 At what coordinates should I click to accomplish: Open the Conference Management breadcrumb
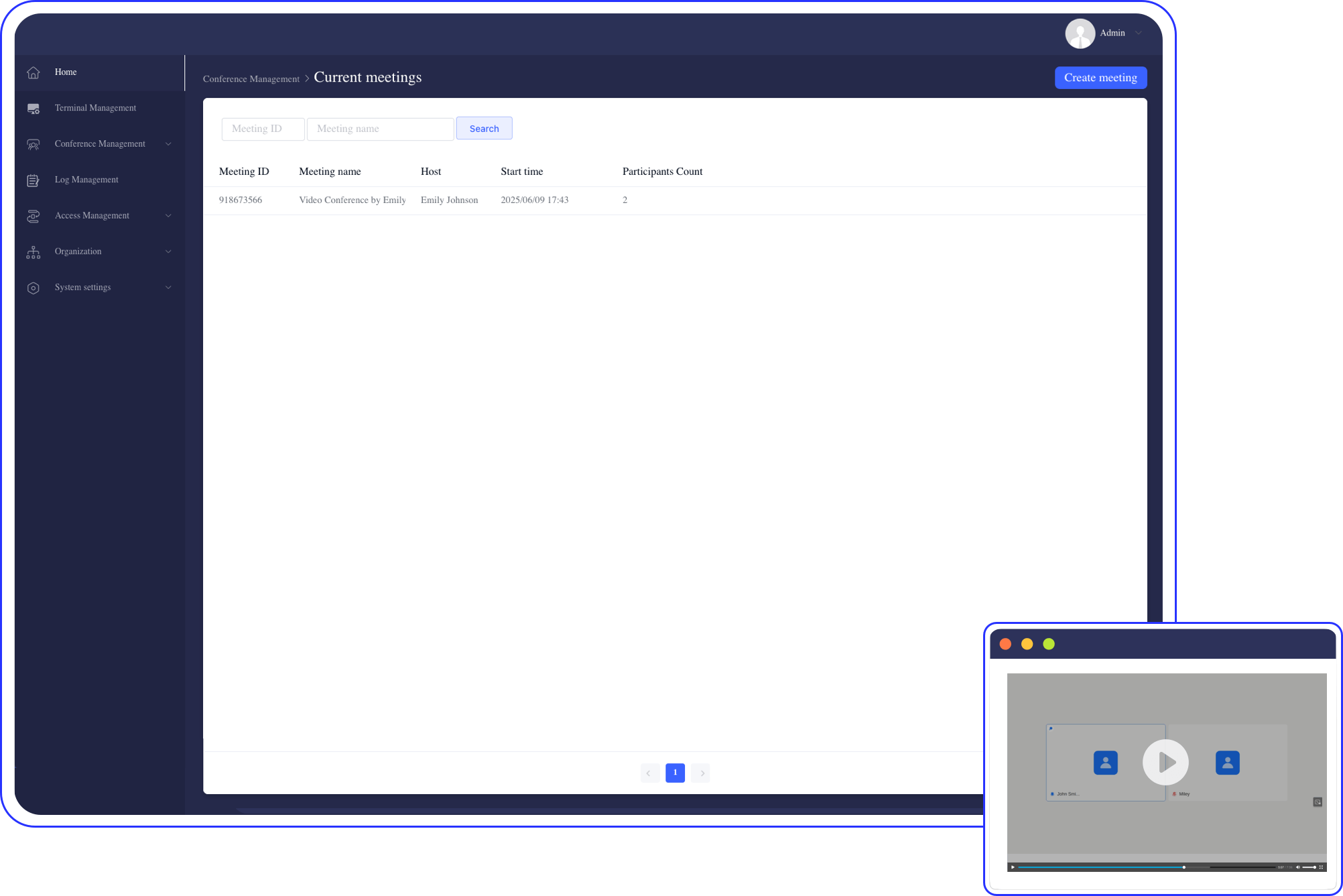coord(251,78)
